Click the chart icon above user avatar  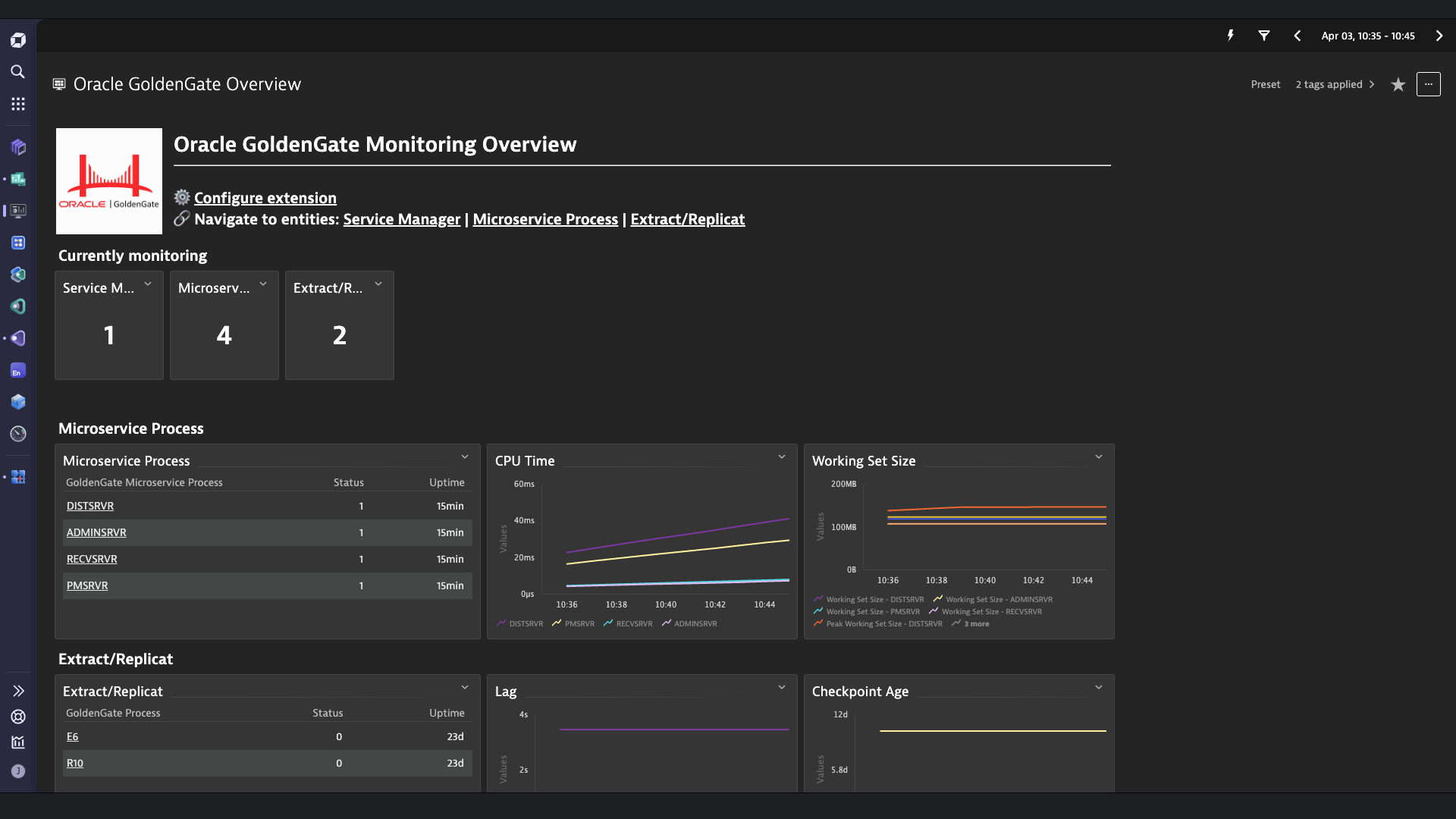tap(18, 742)
